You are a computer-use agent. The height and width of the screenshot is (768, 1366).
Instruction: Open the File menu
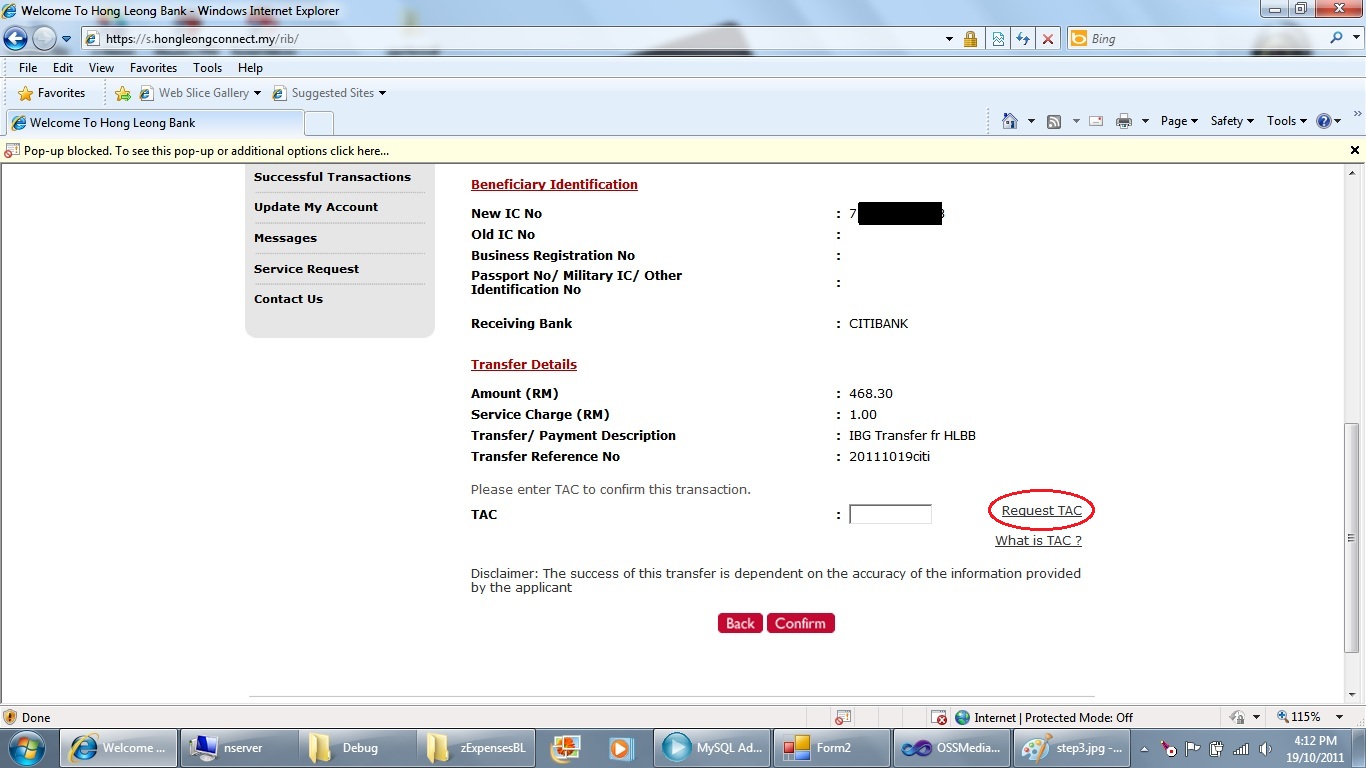(28, 68)
